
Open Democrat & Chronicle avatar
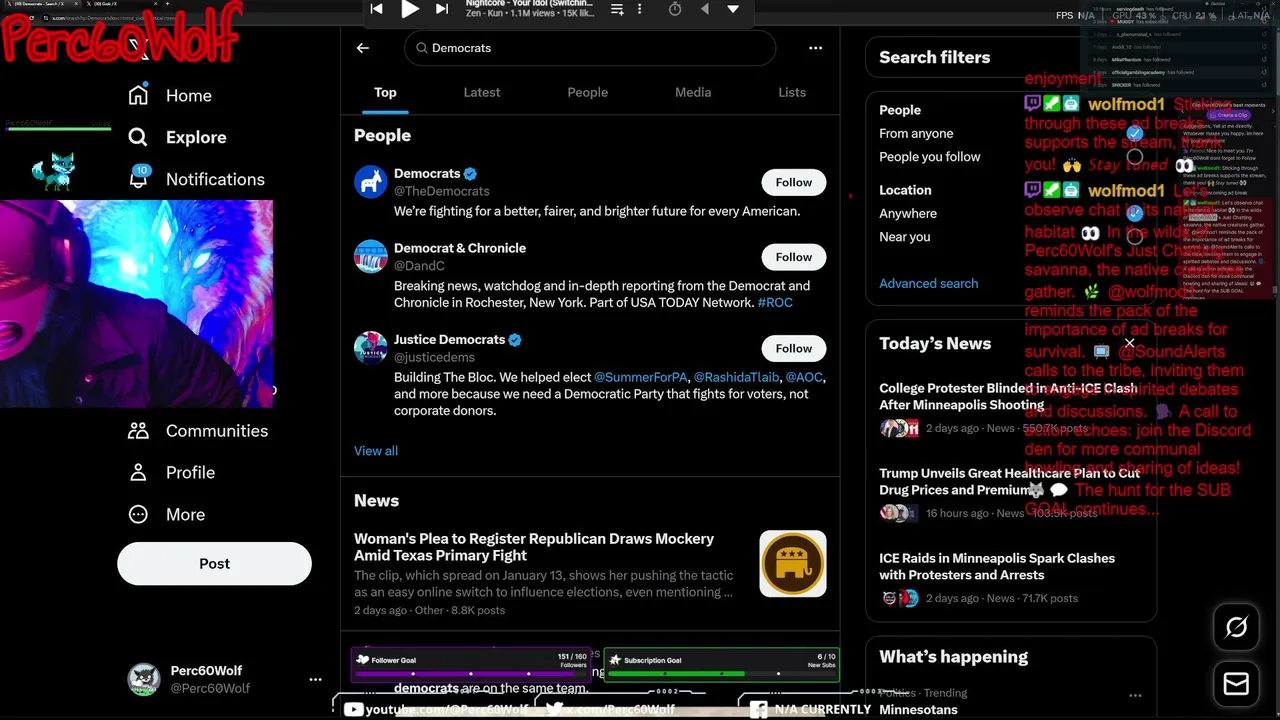coord(370,256)
